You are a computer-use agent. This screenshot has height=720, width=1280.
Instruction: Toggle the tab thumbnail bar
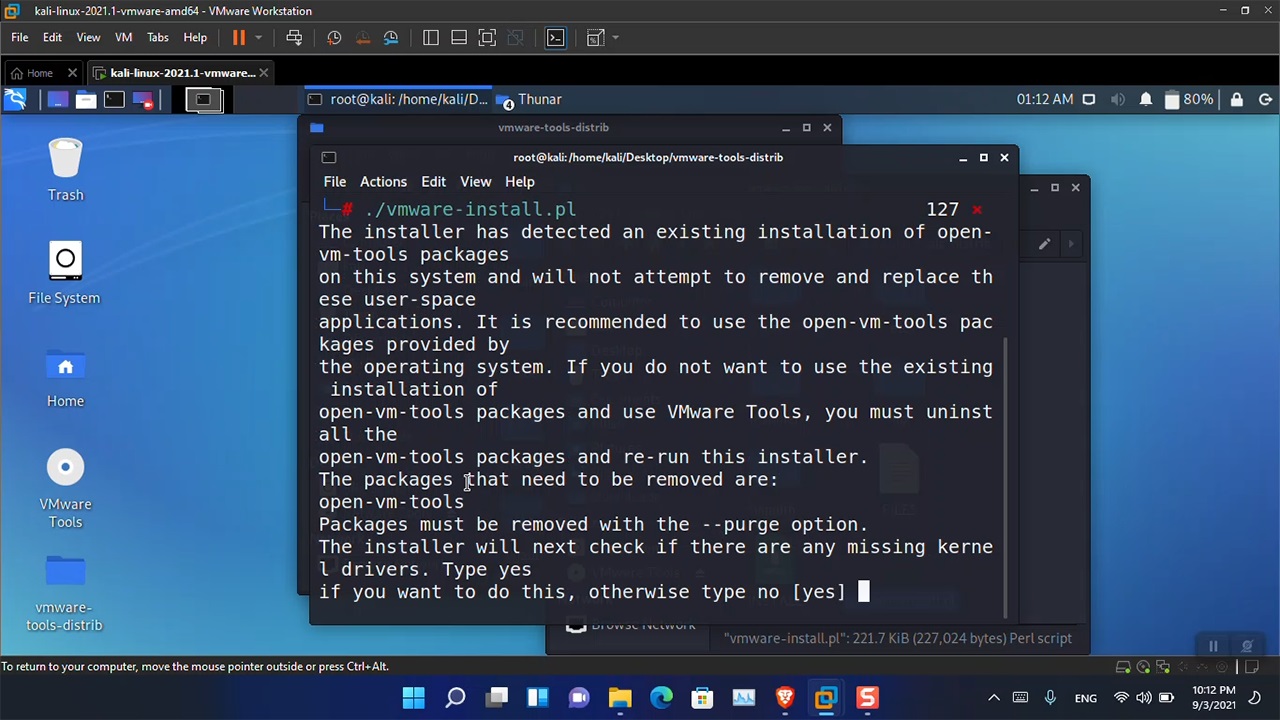coord(458,38)
